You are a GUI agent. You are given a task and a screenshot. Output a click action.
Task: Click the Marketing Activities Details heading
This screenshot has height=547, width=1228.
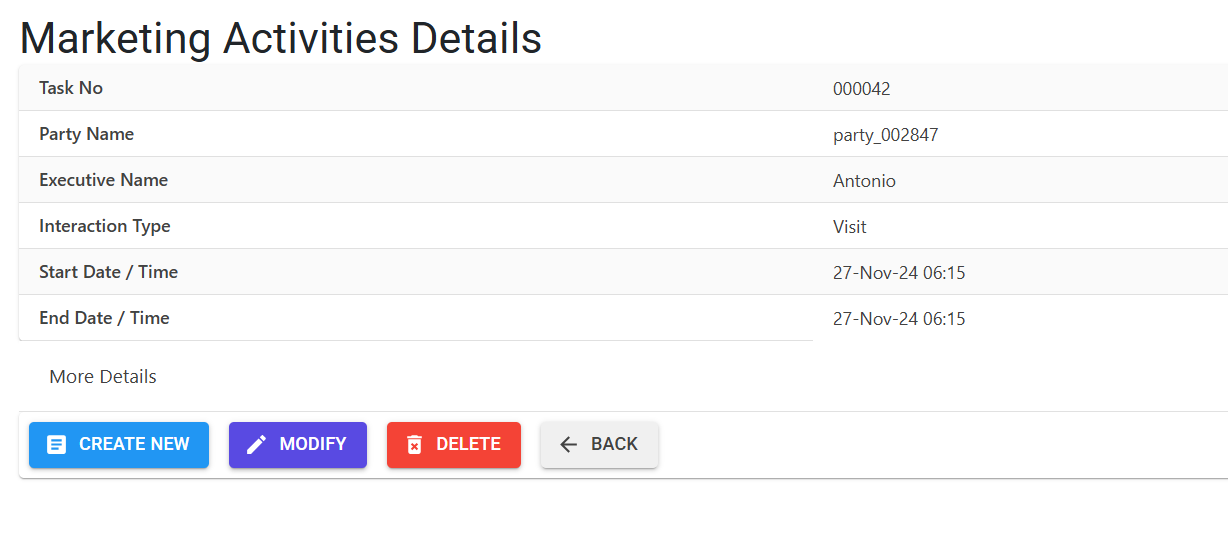coord(281,38)
